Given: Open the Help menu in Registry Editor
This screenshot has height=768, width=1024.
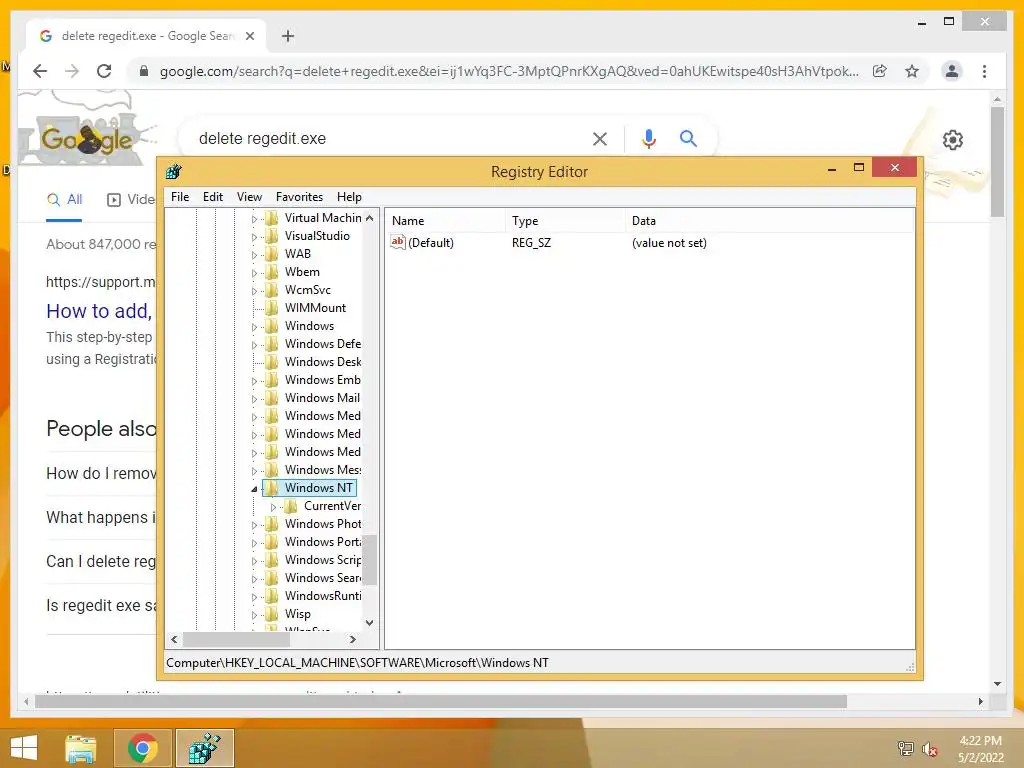Looking at the screenshot, I should pyautogui.click(x=349, y=197).
